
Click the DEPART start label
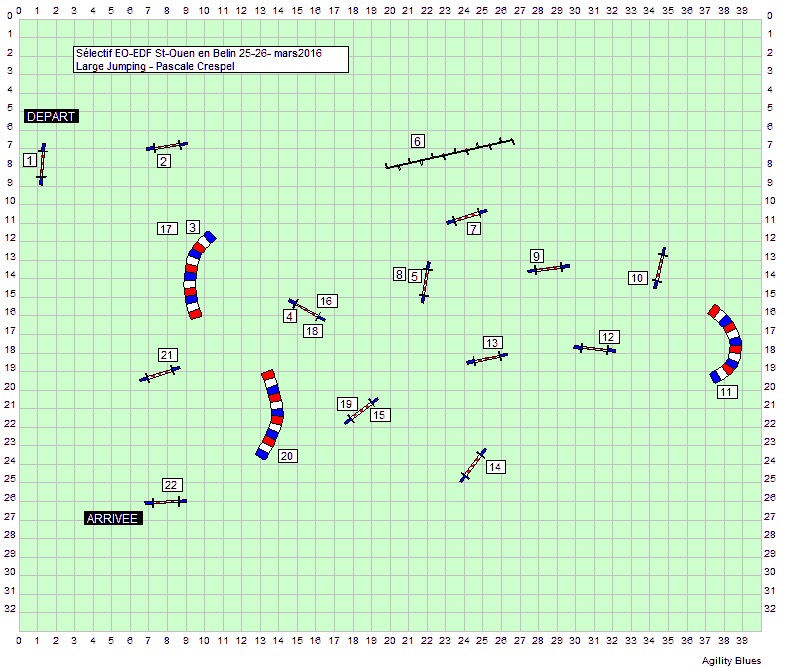[51, 116]
